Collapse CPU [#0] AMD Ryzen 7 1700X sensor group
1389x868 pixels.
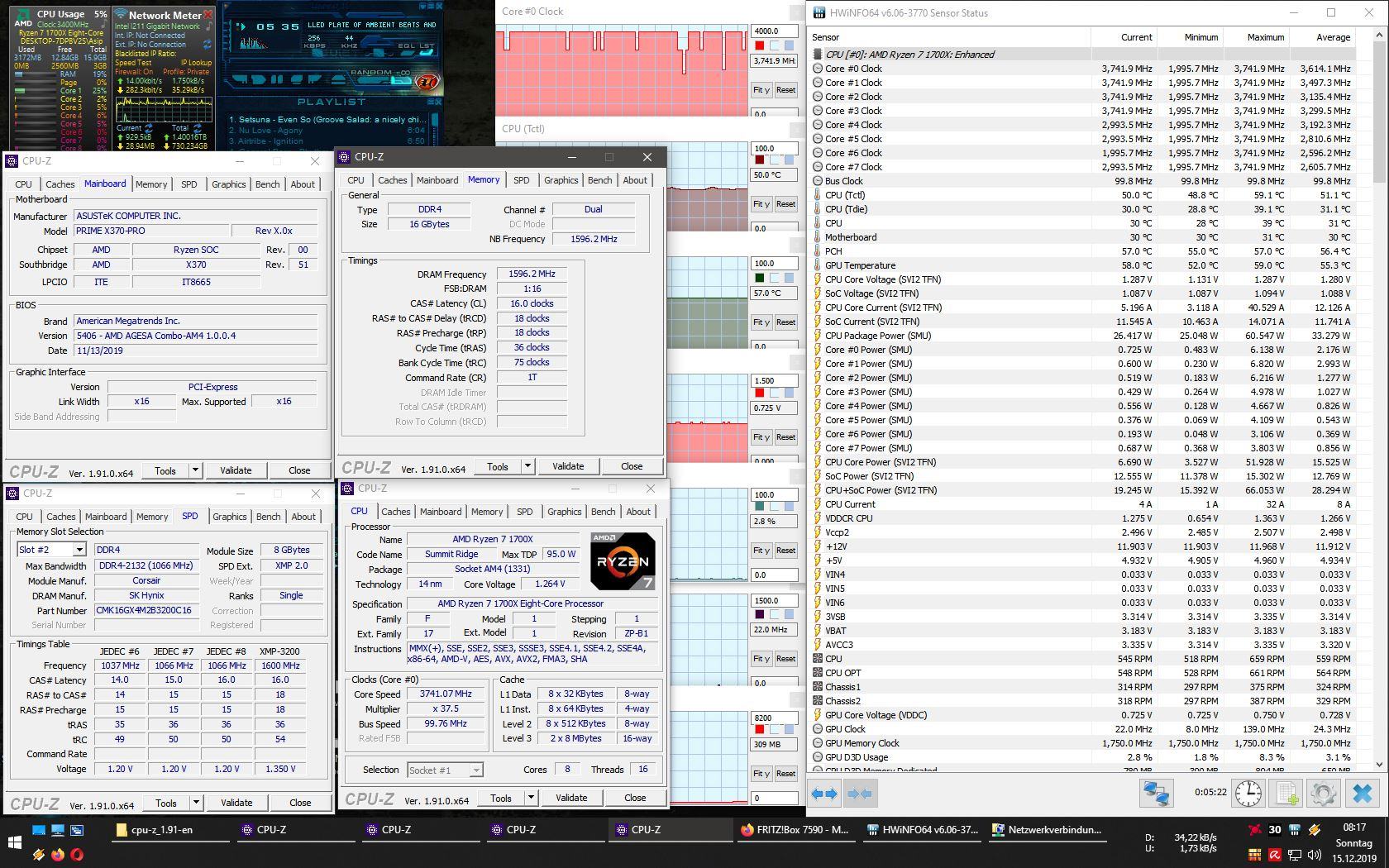[817, 55]
